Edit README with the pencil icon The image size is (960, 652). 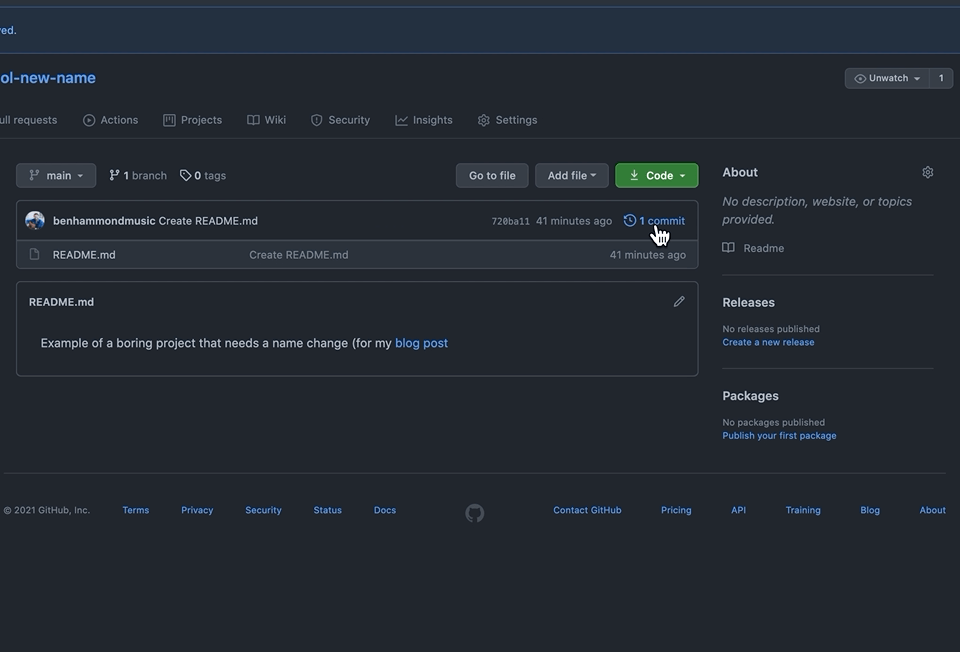coord(679,301)
